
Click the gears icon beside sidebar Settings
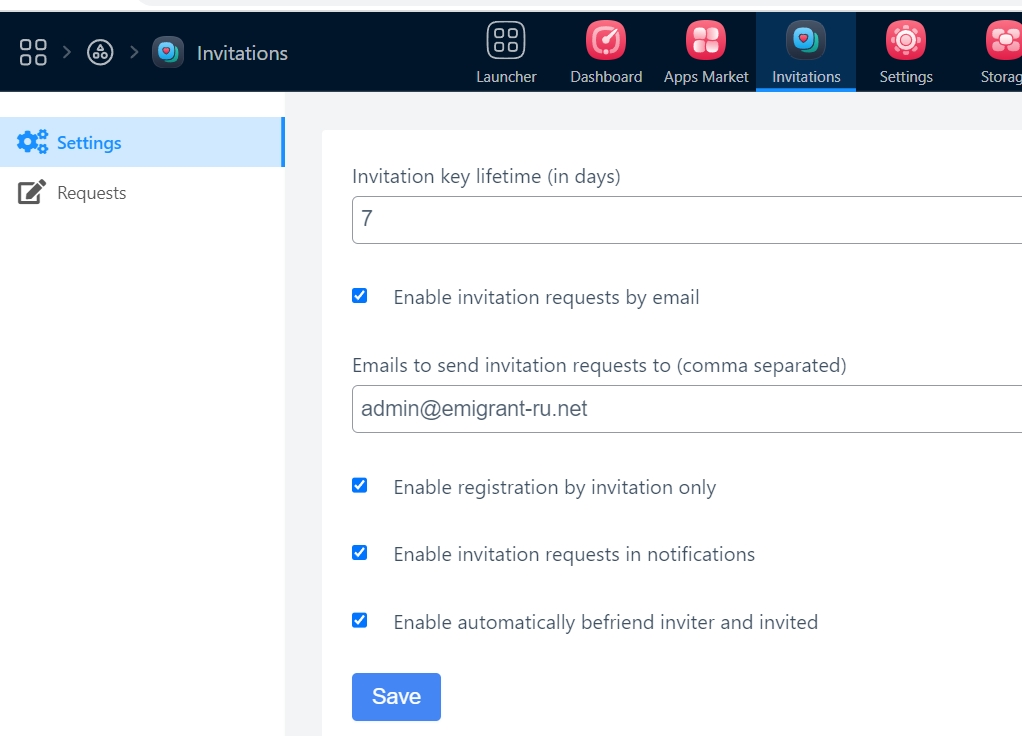tap(32, 142)
